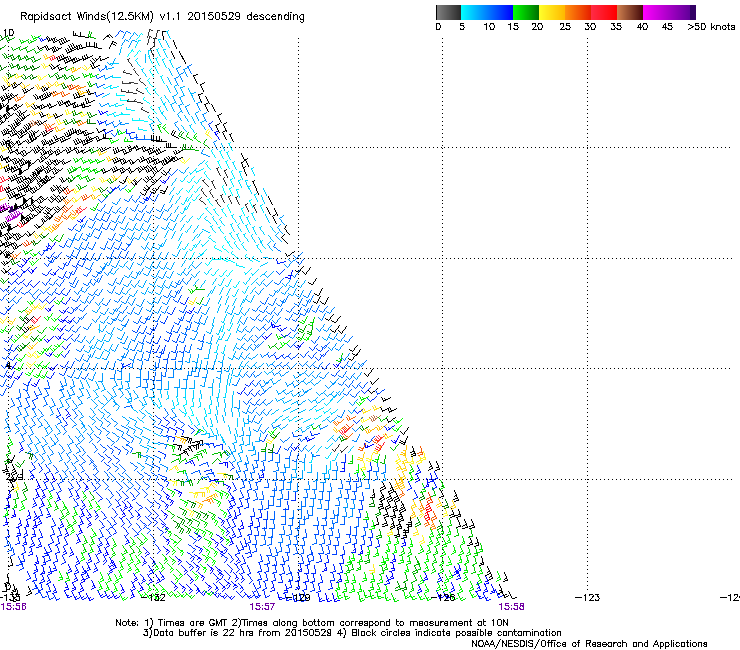Click the '35' legend scale label
Viewport: 740px width, 650px height.
616,27
